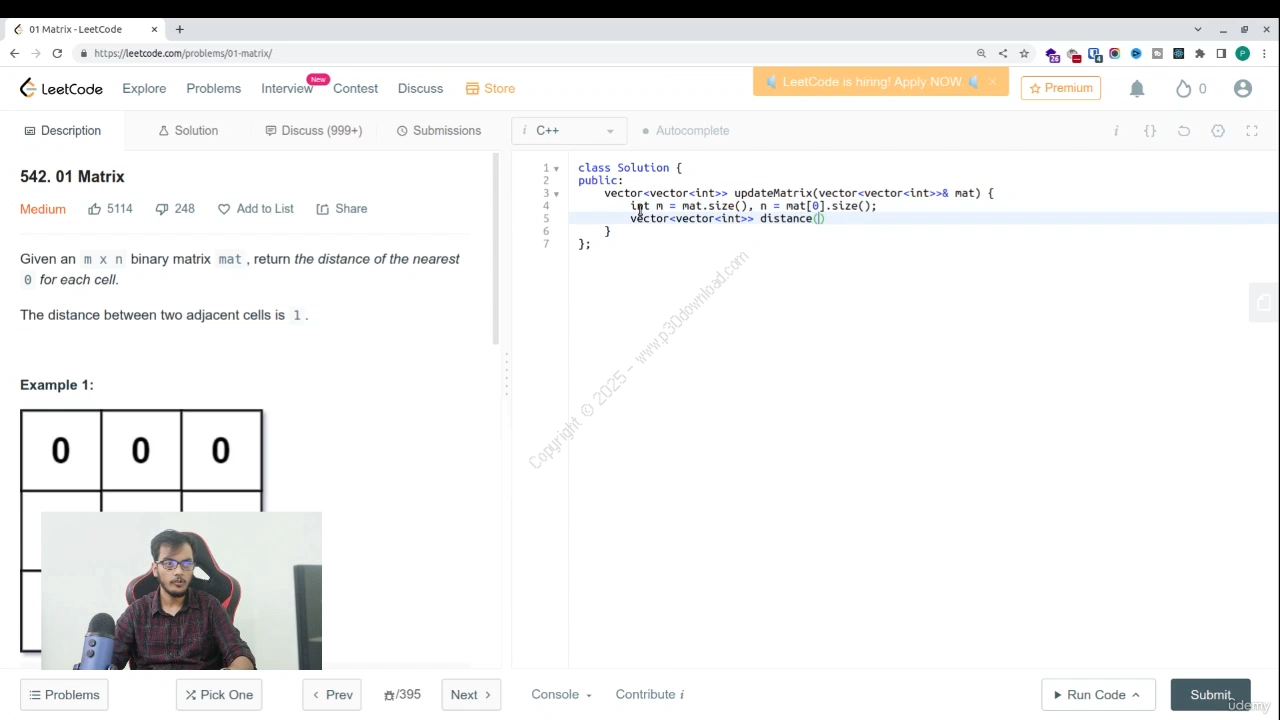The width and height of the screenshot is (1280, 720).
Task: Toggle the Autocomplete option
Action: 686,131
